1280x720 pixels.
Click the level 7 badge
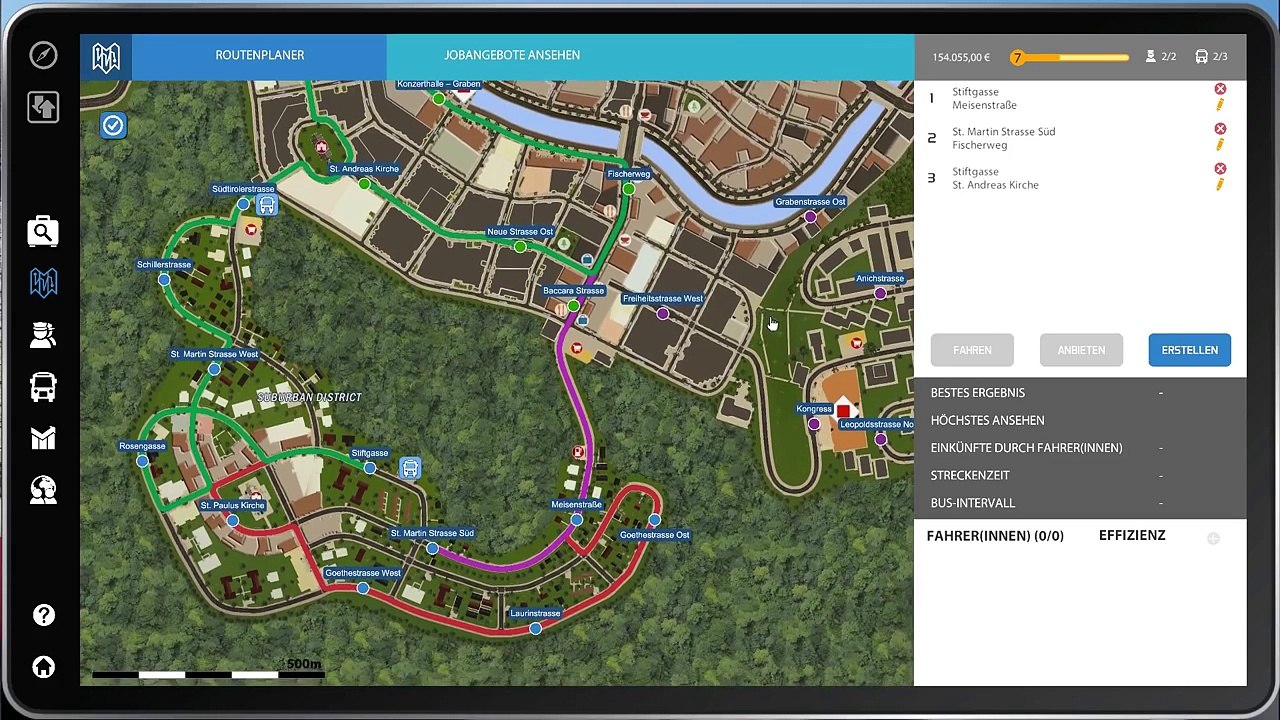[x=1017, y=57]
